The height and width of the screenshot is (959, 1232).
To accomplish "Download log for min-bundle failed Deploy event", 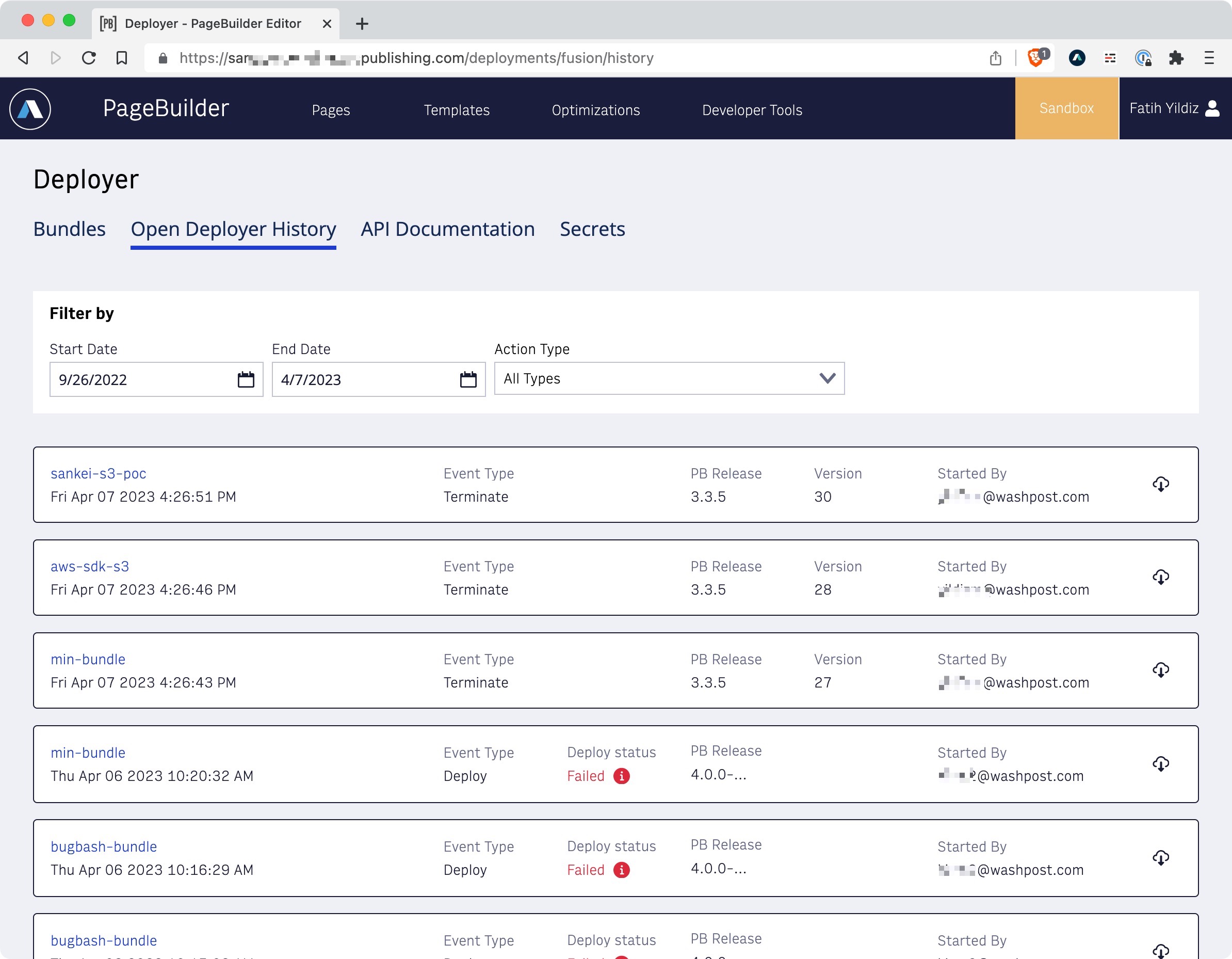I will point(1160,764).
